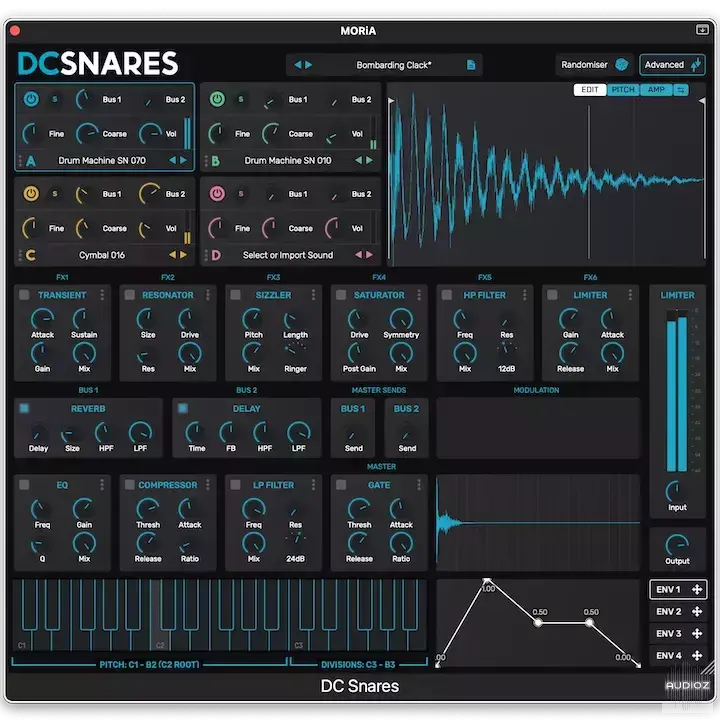Switch to the PITCH tab
Viewport: 720px width, 720px height.
[623, 90]
